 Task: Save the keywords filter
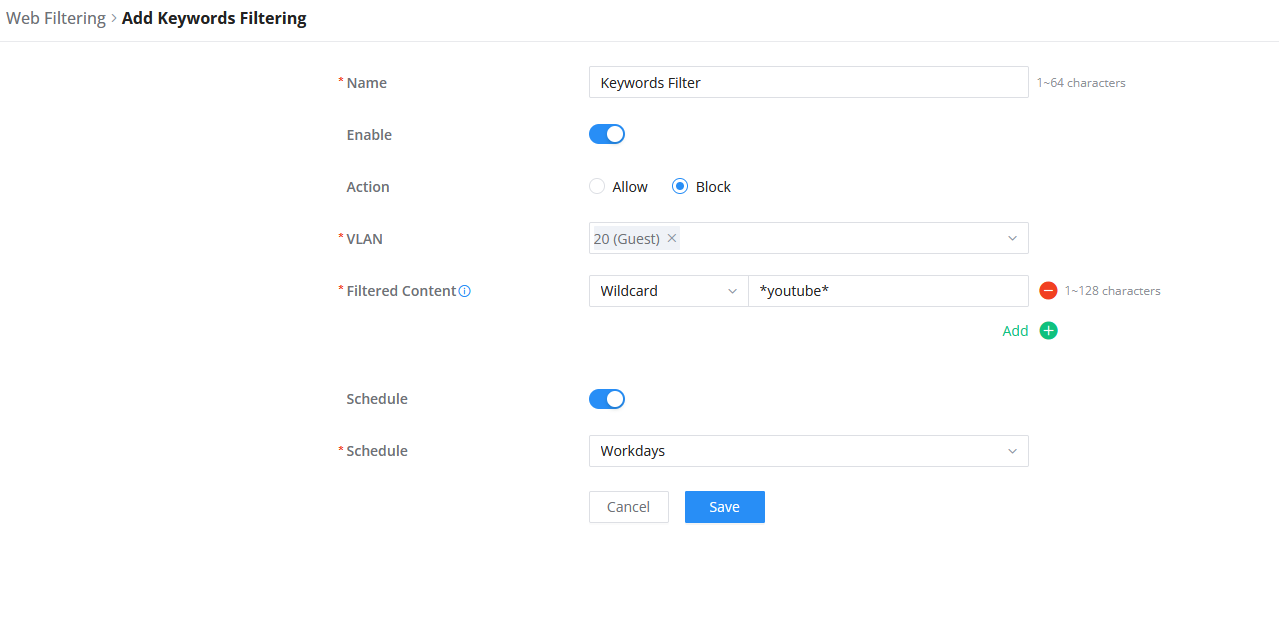click(725, 507)
